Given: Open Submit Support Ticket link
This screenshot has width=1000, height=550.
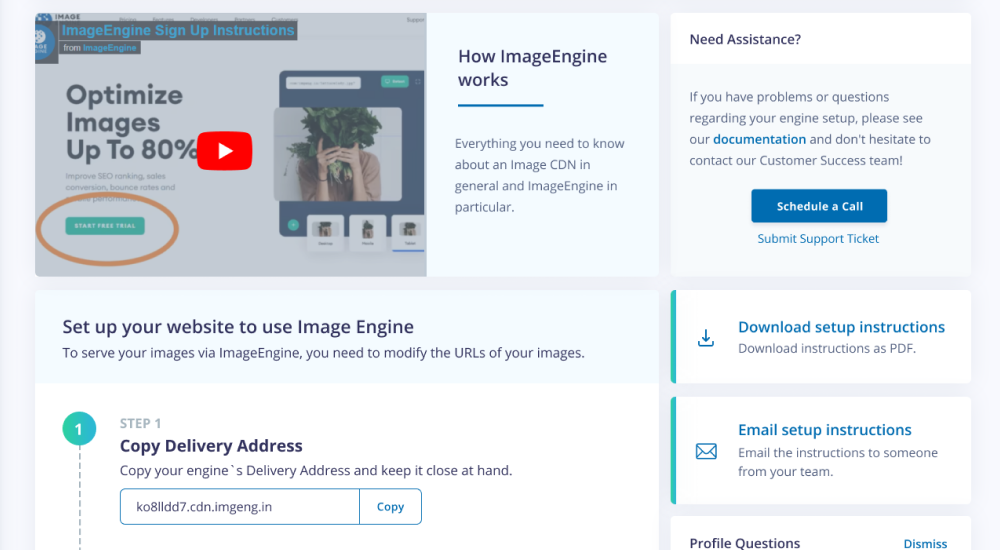Looking at the screenshot, I should click(818, 239).
